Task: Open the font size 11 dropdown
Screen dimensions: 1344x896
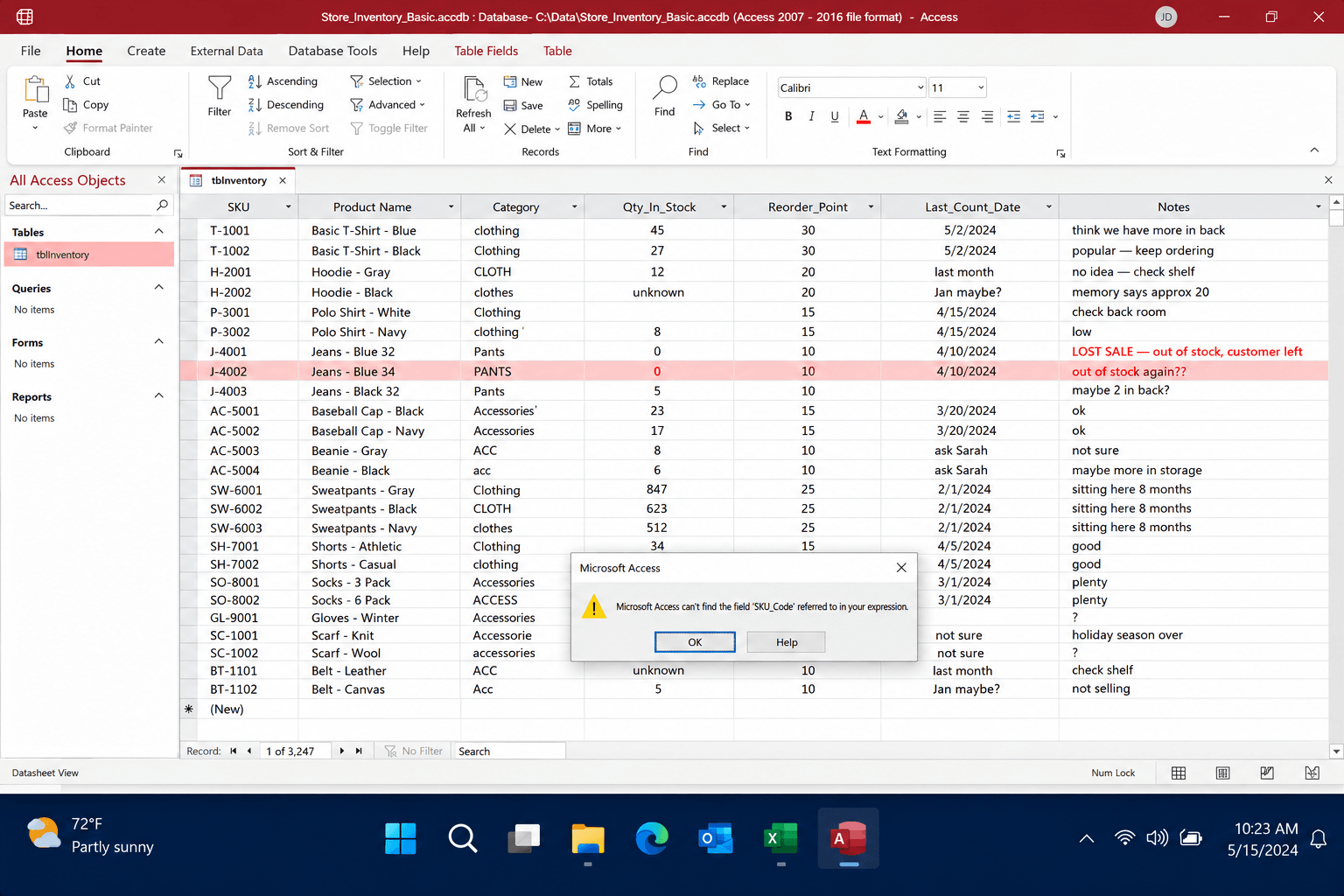Action: (981, 87)
